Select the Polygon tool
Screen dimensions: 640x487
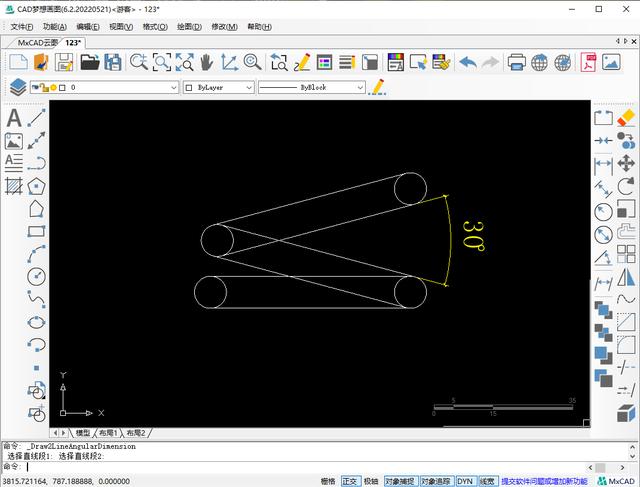36,187
